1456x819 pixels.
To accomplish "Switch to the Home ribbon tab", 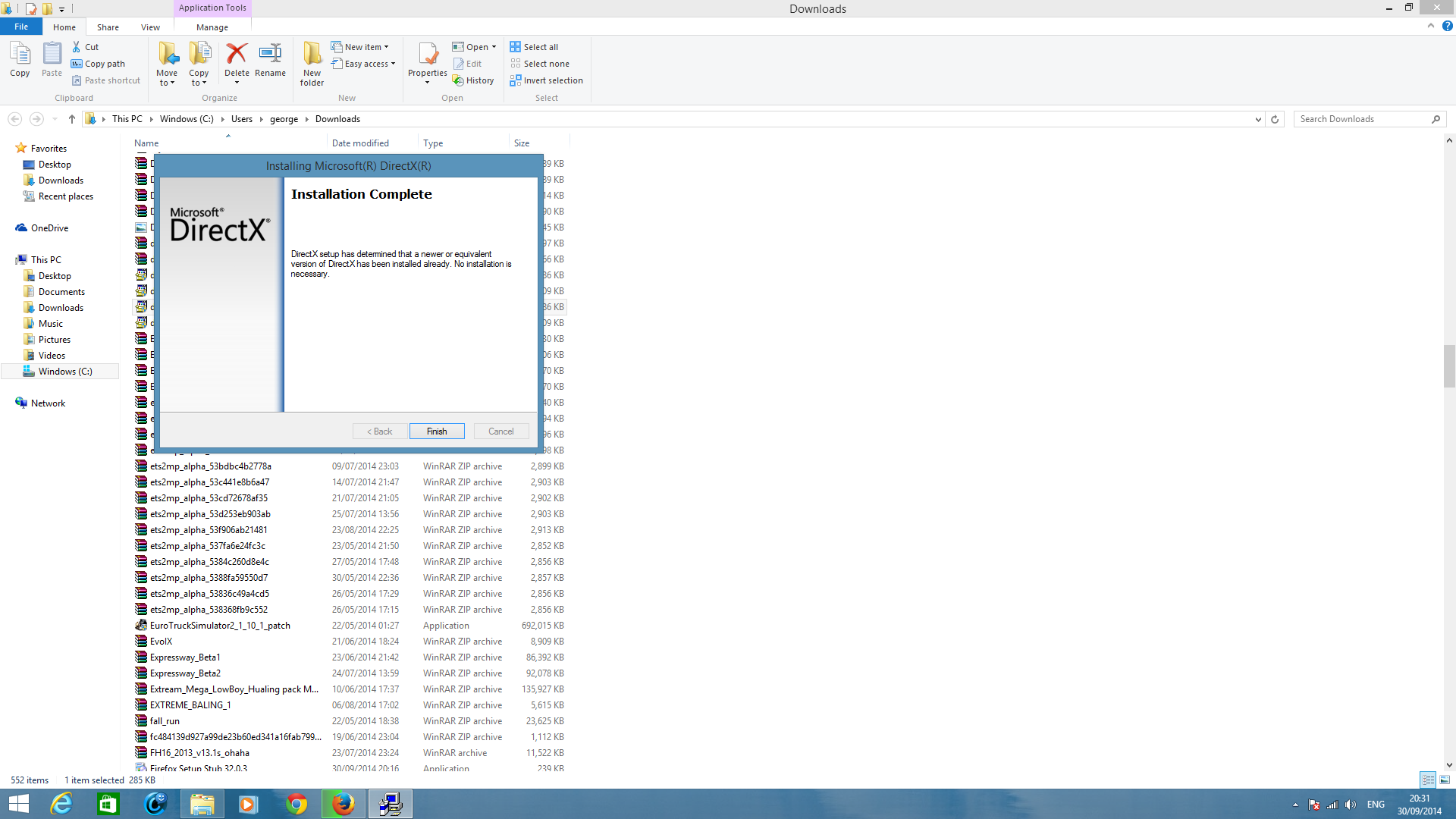I will pyautogui.click(x=64, y=27).
